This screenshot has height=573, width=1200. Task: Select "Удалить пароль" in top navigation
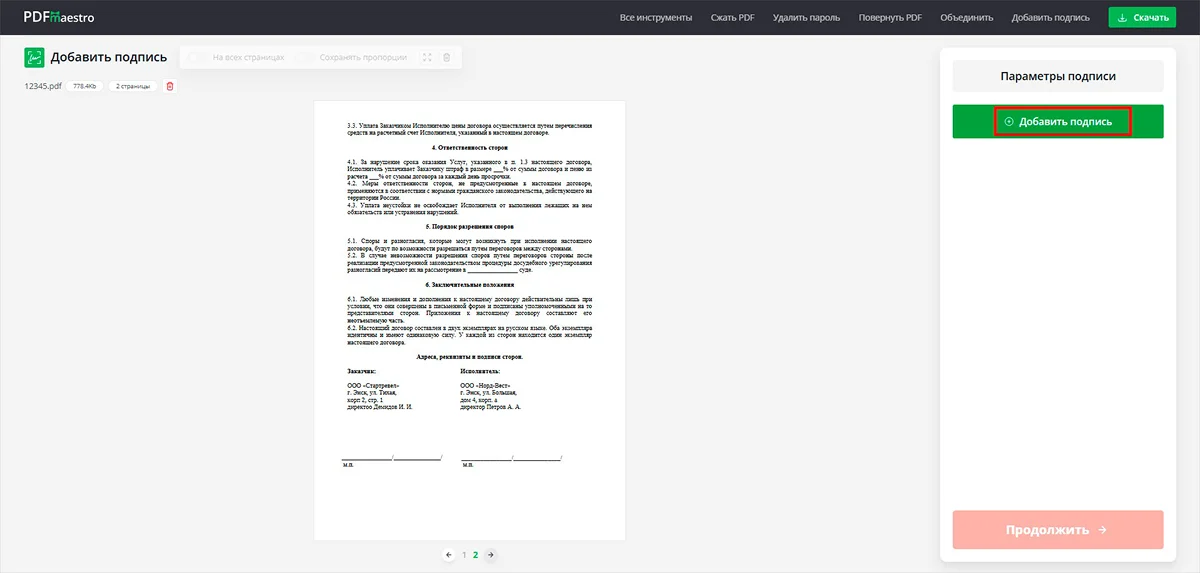click(x=806, y=18)
